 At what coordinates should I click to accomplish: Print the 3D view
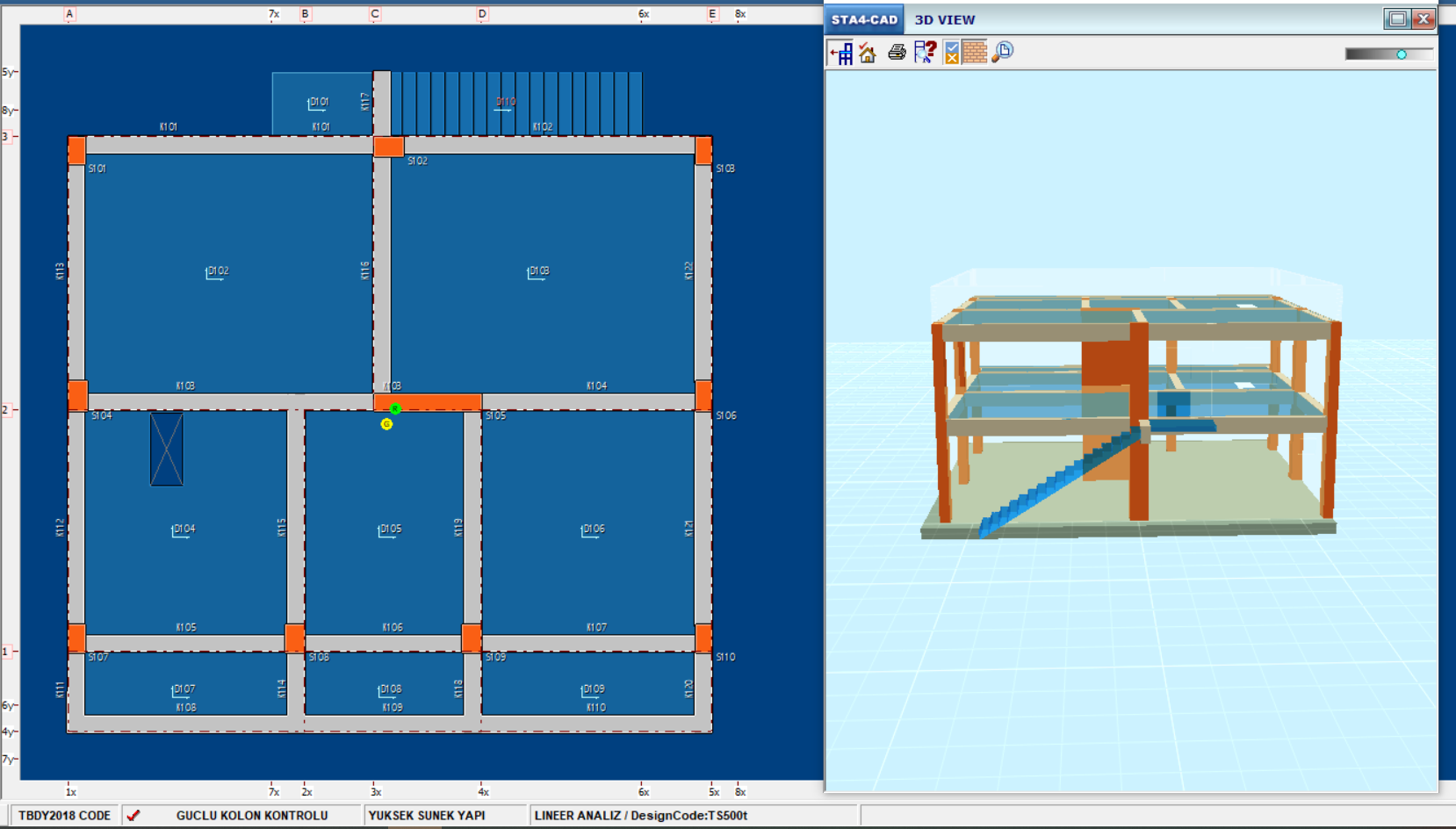(x=897, y=53)
